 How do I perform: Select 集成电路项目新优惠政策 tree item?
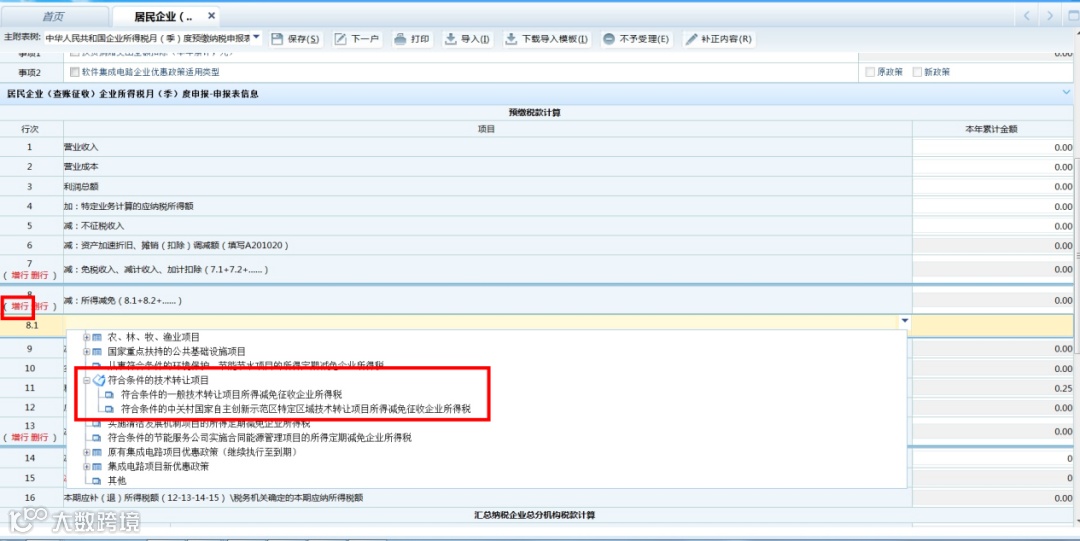click(x=158, y=467)
